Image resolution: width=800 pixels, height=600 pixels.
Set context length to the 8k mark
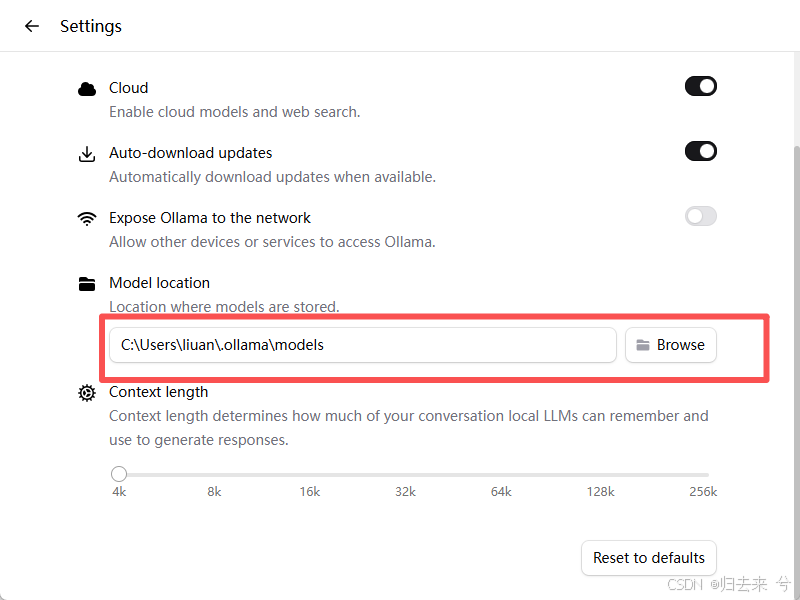[x=214, y=475]
